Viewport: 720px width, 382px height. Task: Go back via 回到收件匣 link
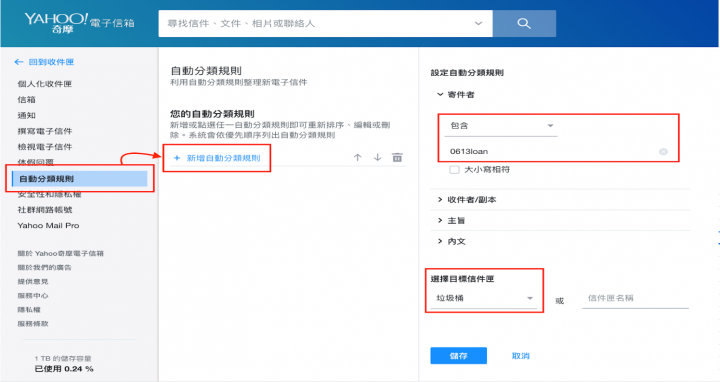pos(45,62)
